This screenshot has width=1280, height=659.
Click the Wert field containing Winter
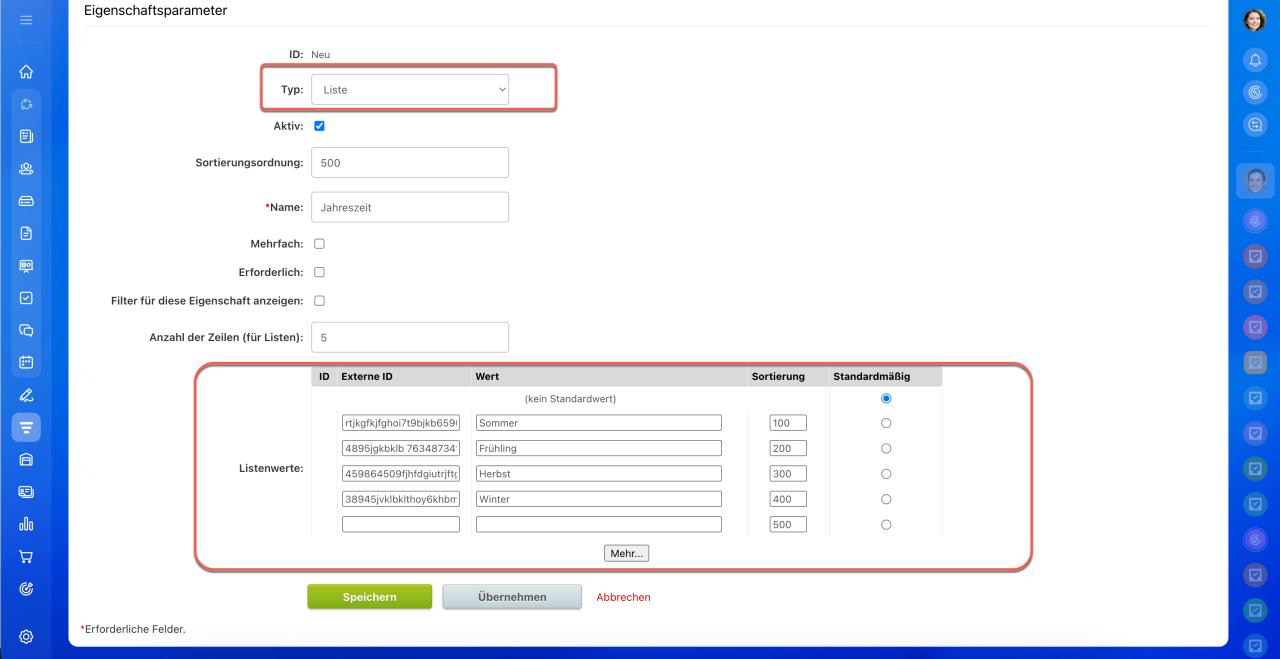coord(599,499)
